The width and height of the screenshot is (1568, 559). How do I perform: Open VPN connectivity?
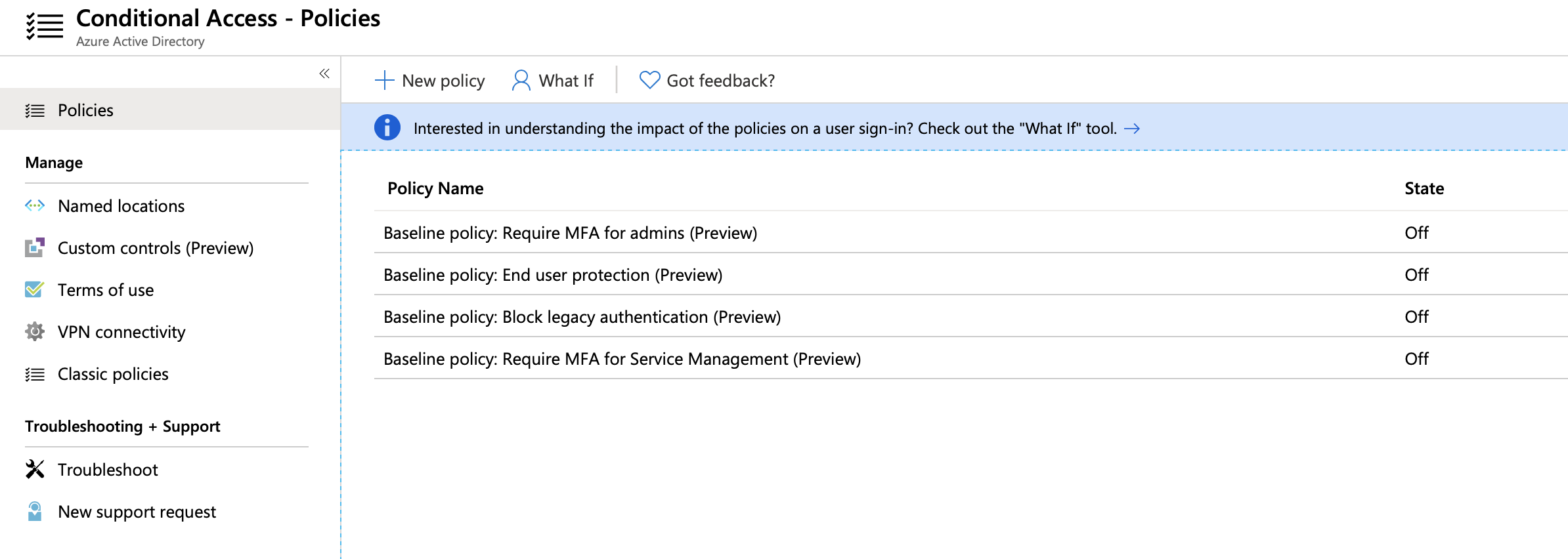tap(121, 332)
